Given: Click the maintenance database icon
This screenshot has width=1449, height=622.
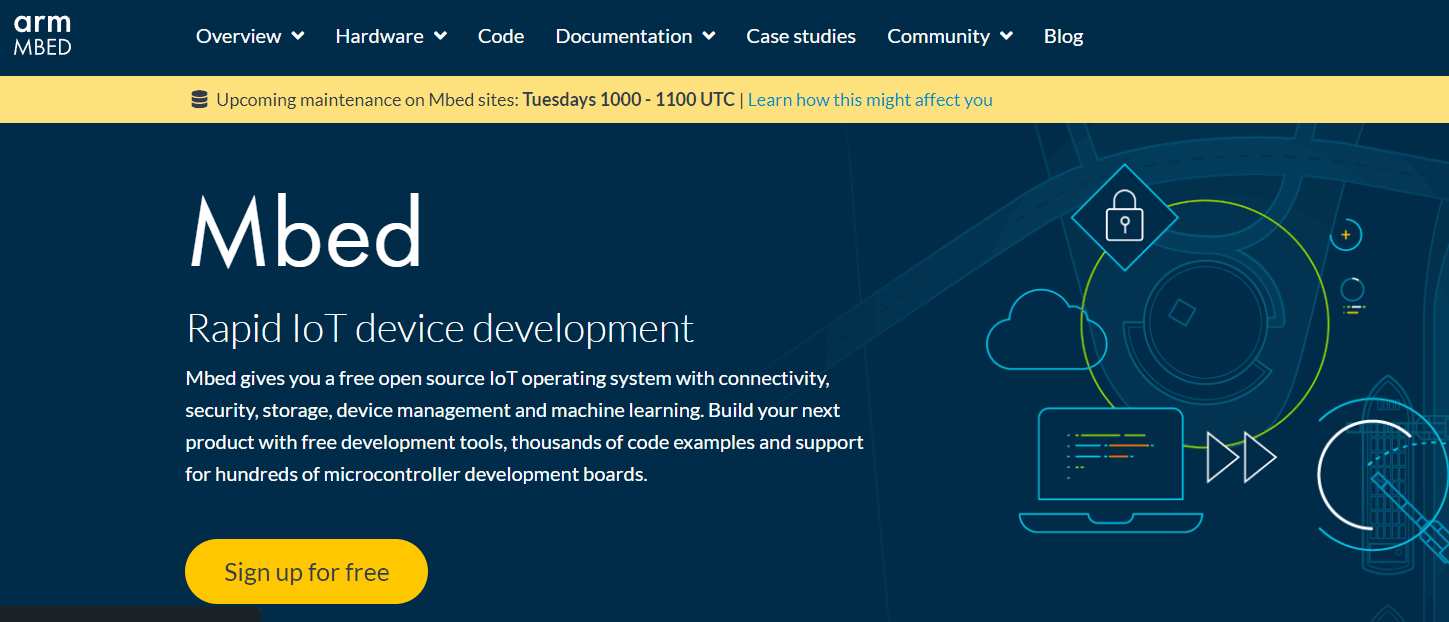Looking at the screenshot, I should tap(199, 99).
